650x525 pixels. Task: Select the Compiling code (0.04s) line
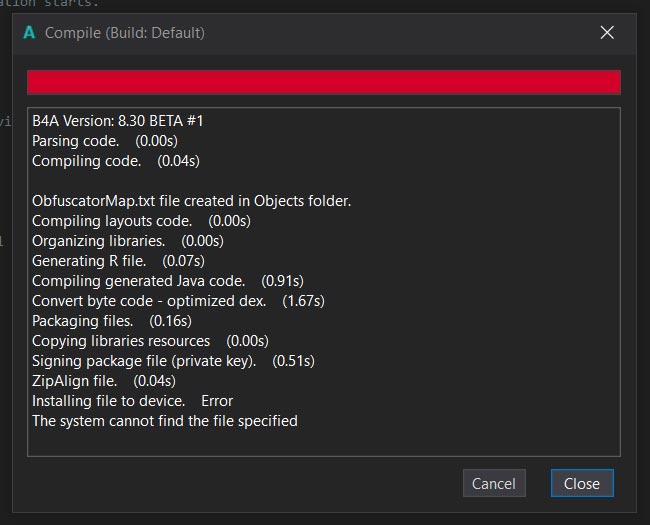point(116,160)
